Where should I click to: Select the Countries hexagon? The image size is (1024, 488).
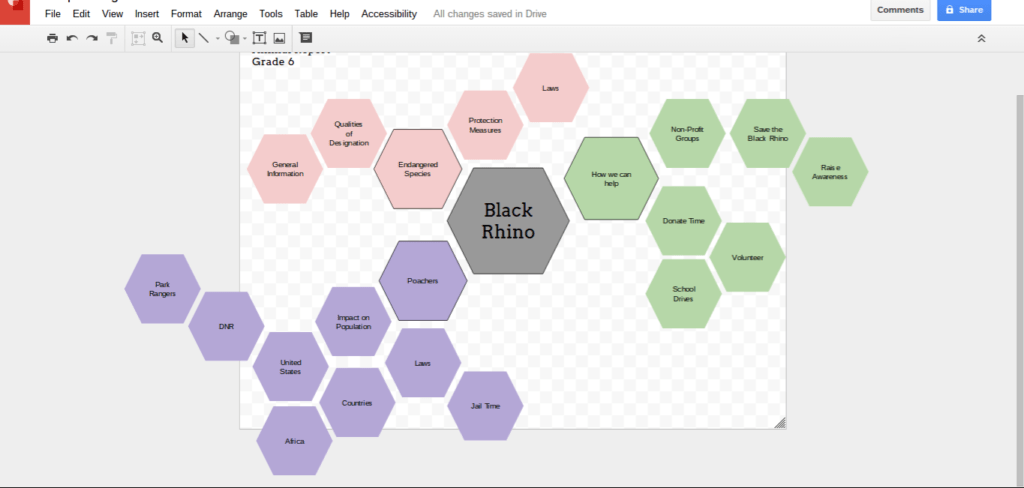357,402
